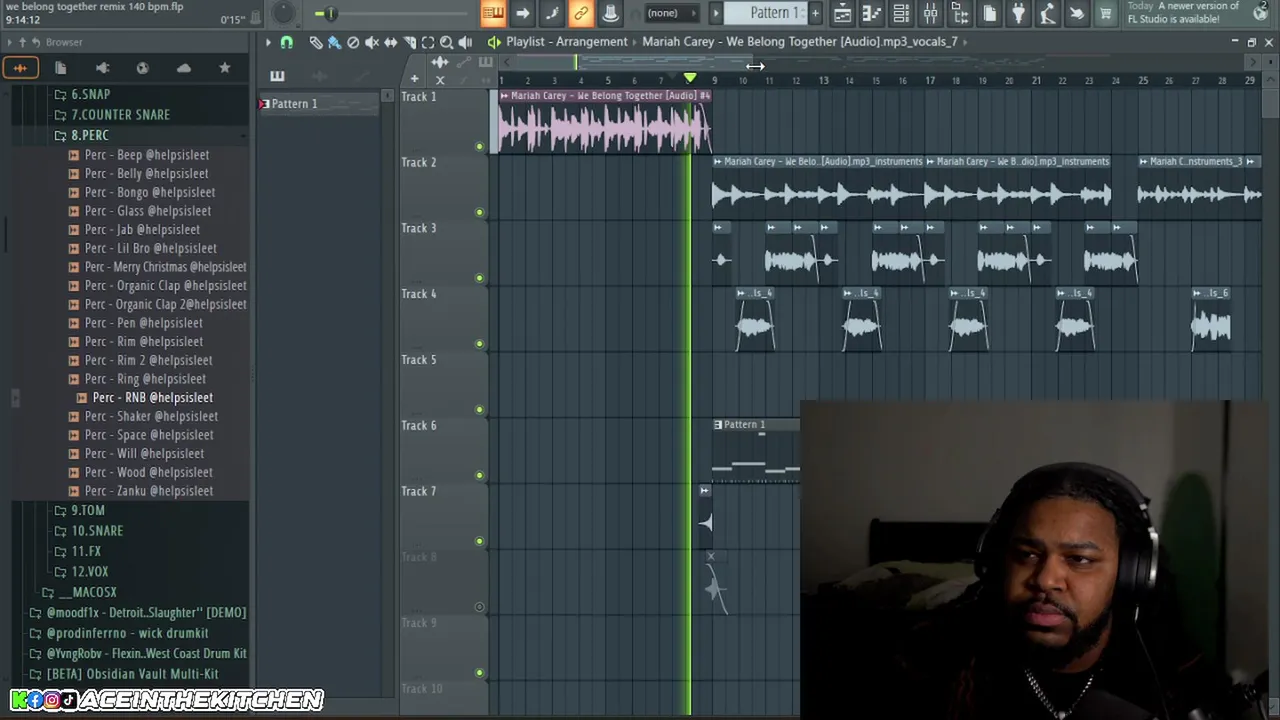Select the Draw pencil tool
Image resolution: width=1280 pixels, height=720 pixels.
(x=316, y=42)
